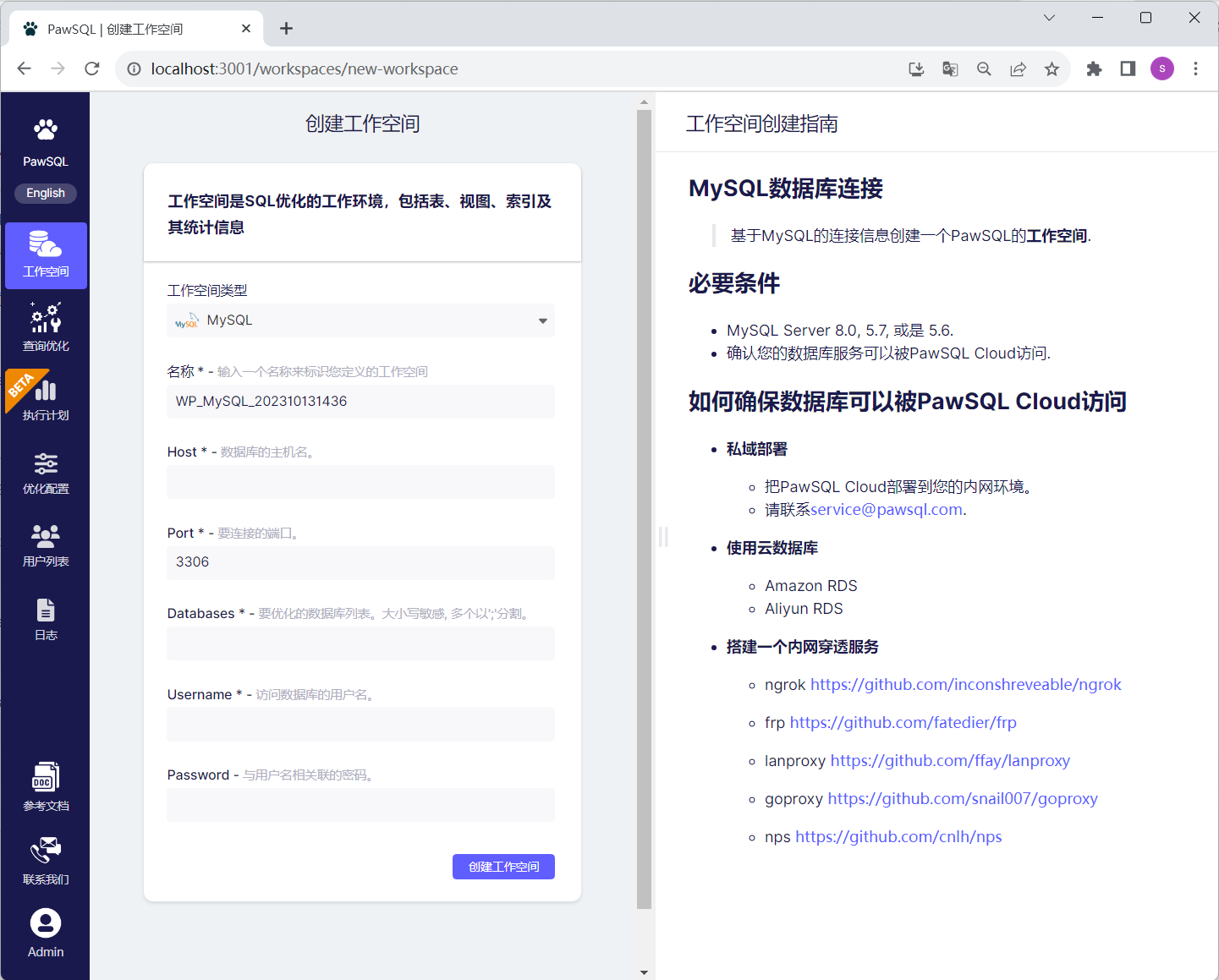Open 优化配置 optimization settings
The width and height of the screenshot is (1219, 980).
(x=46, y=473)
